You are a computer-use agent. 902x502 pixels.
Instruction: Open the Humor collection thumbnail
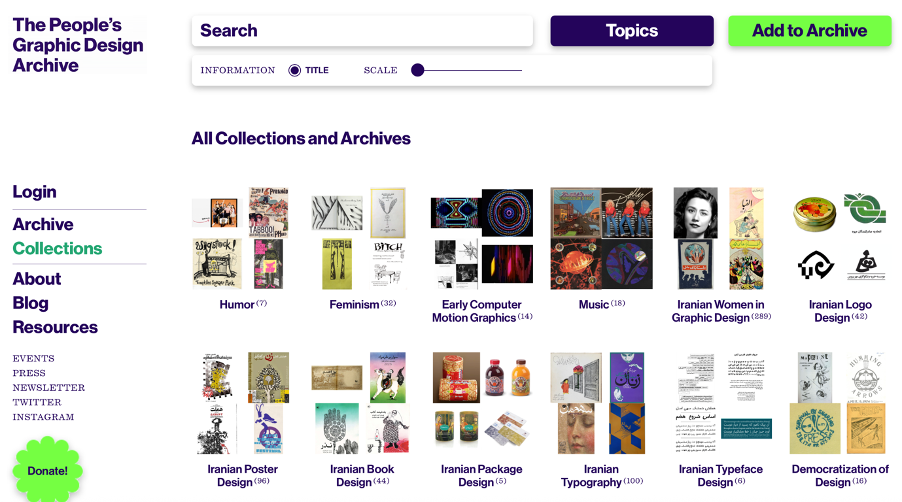pos(242,238)
